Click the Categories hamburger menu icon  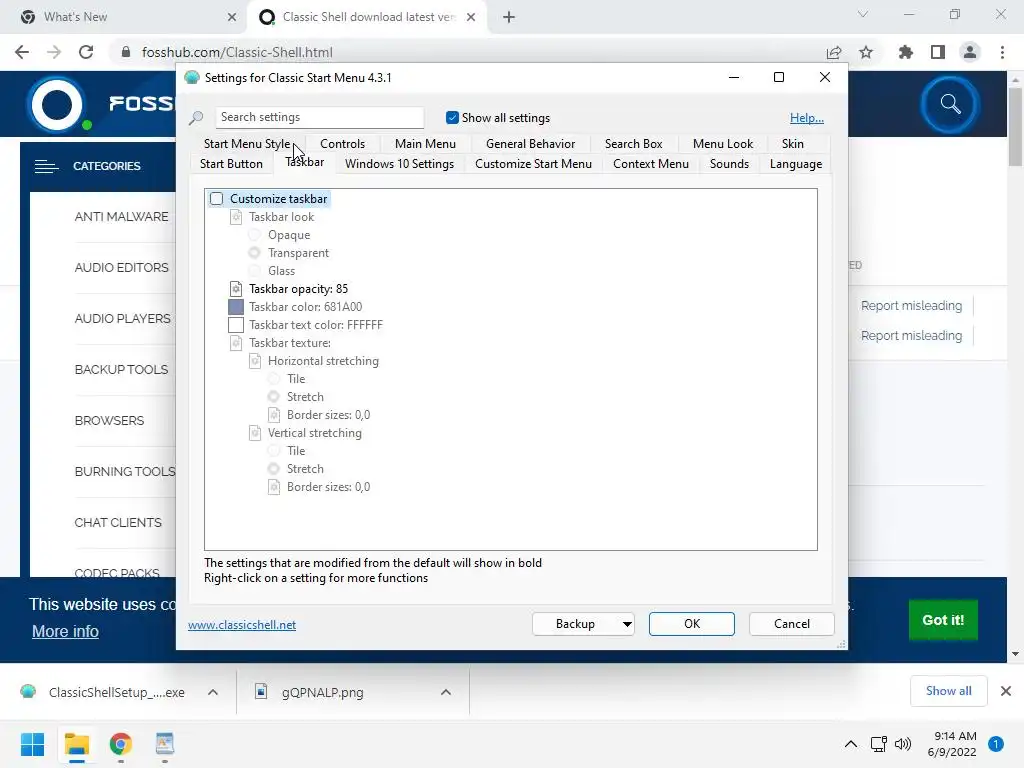pos(46,167)
